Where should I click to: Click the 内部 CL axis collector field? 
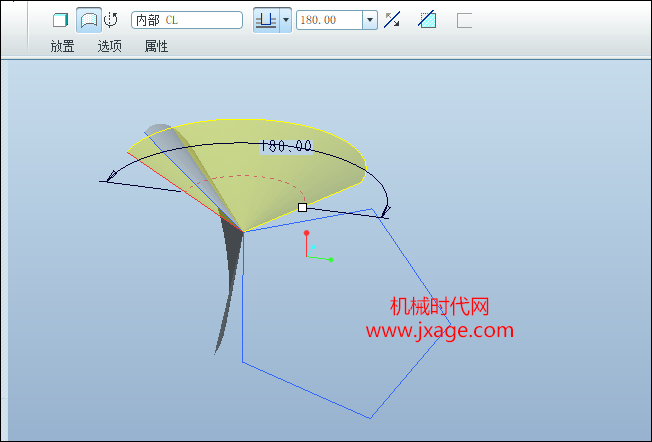coord(187,20)
